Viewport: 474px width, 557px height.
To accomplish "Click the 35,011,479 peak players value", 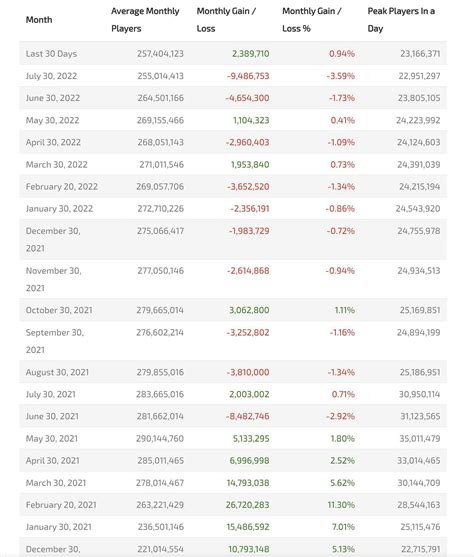I will point(420,439).
